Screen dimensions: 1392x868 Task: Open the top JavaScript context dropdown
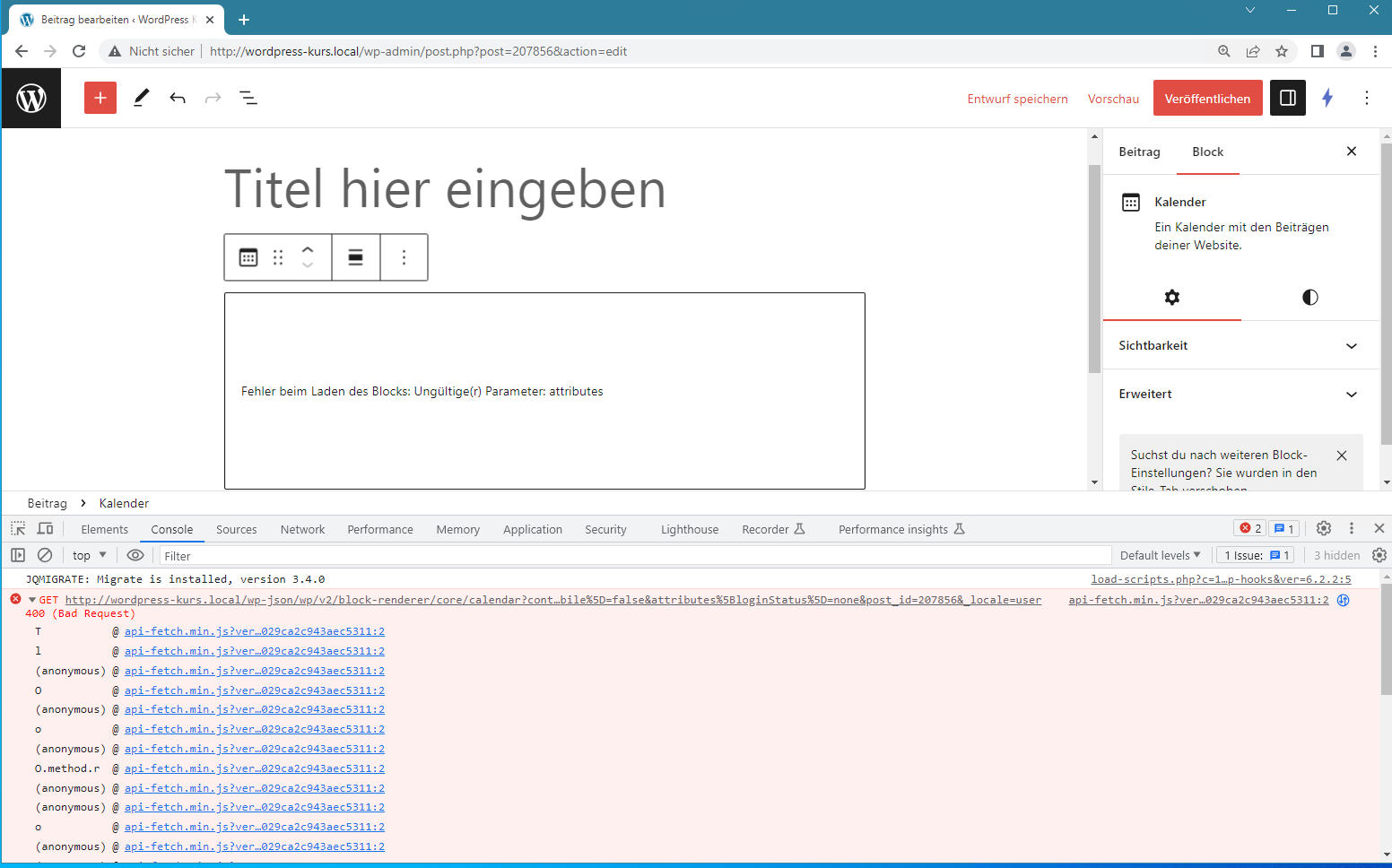tap(89, 555)
